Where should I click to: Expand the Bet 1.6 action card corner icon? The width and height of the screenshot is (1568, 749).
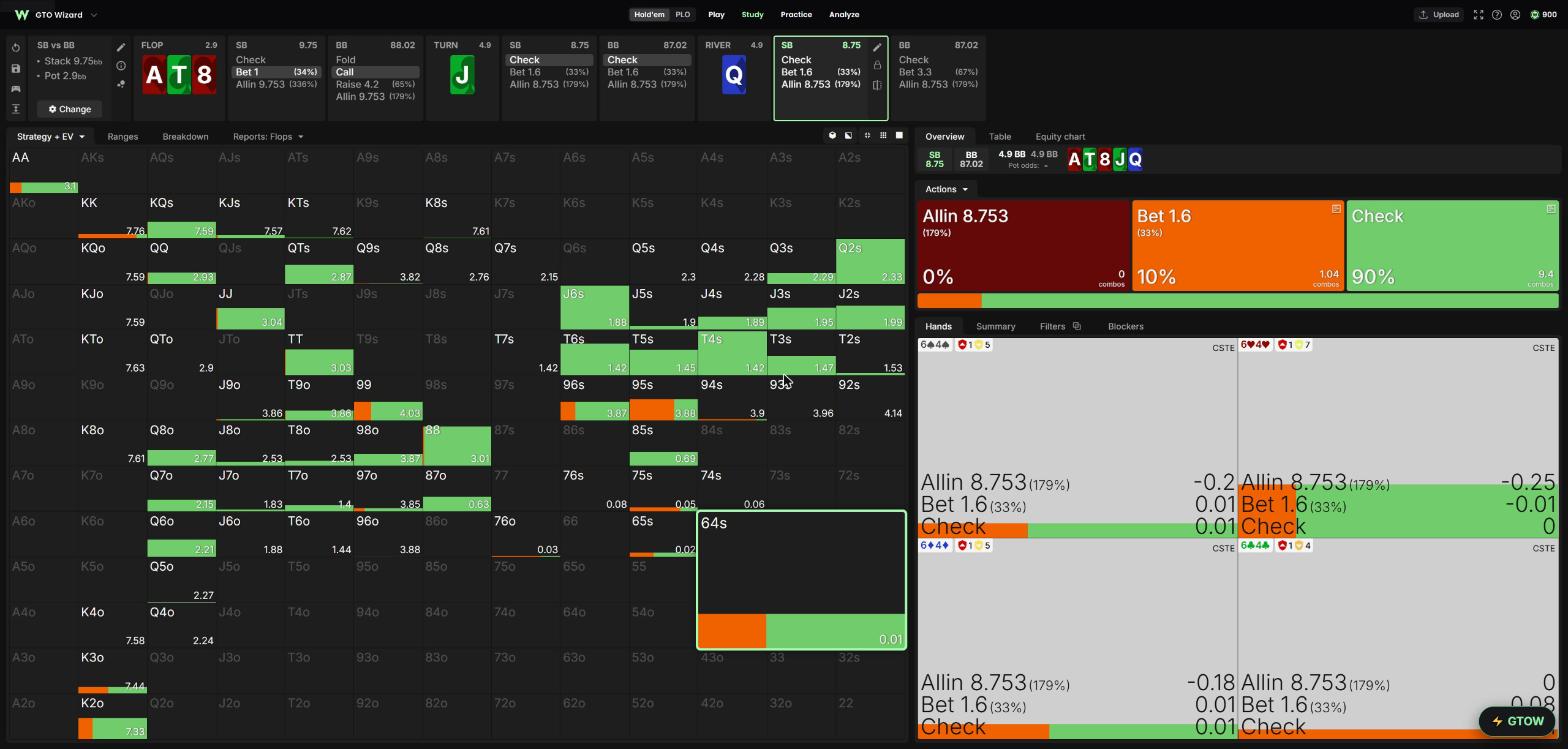(1336, 209)
